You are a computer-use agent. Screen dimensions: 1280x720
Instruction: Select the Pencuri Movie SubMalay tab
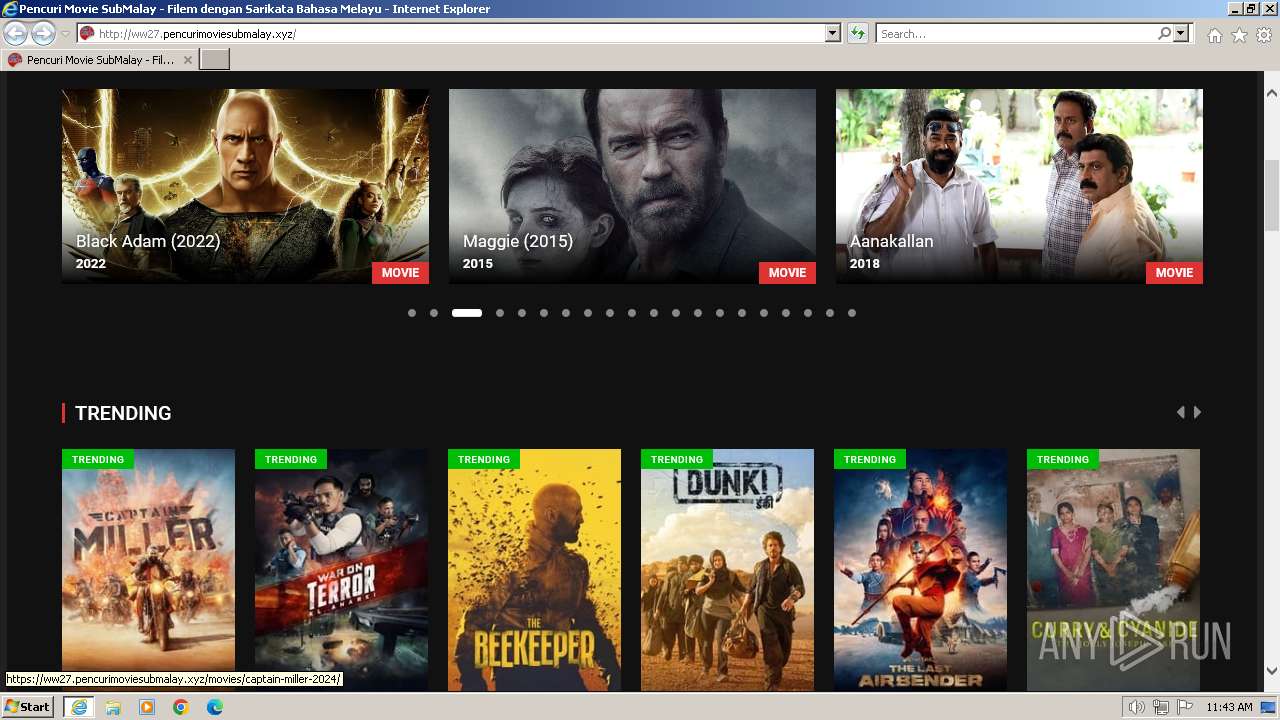[x=100, y=60]
